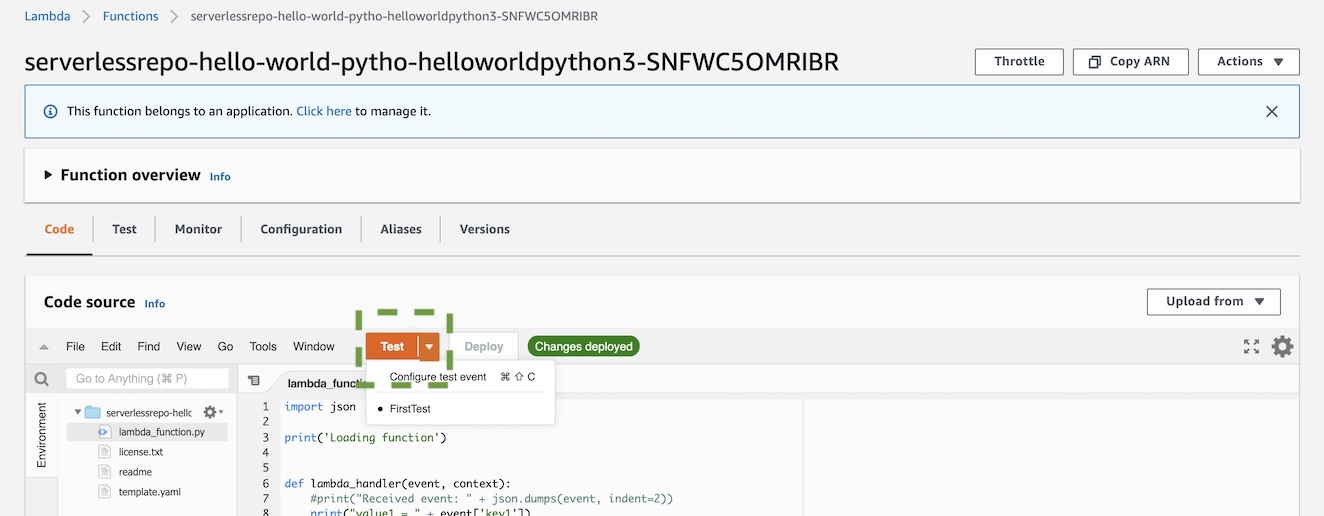The height and width of the screenshot is (516, 1324).
Task: Open the Test button dropdown arrow
Action: click(x=429, y=347)
